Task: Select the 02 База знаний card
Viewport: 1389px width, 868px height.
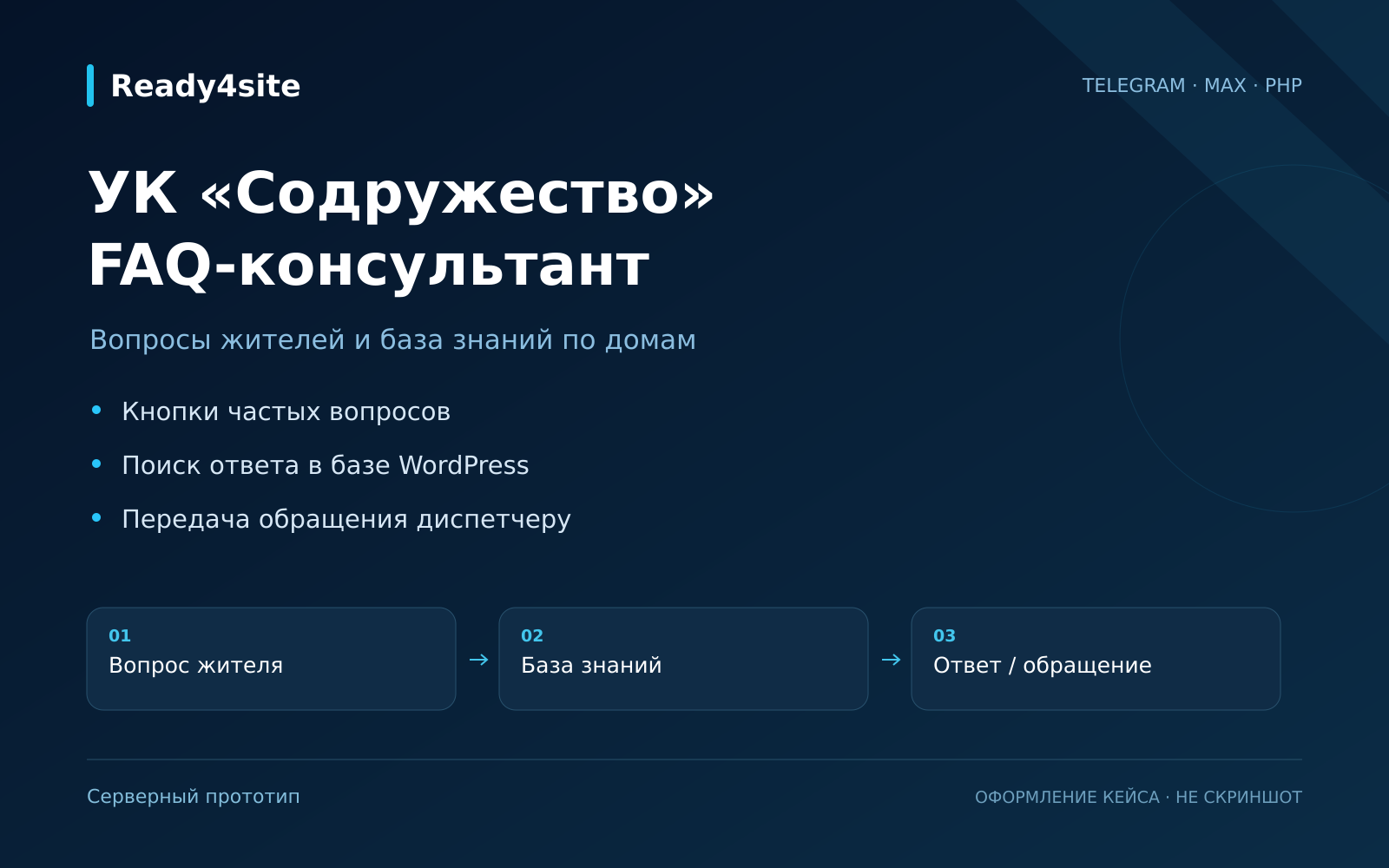Action: click(683, 659)
